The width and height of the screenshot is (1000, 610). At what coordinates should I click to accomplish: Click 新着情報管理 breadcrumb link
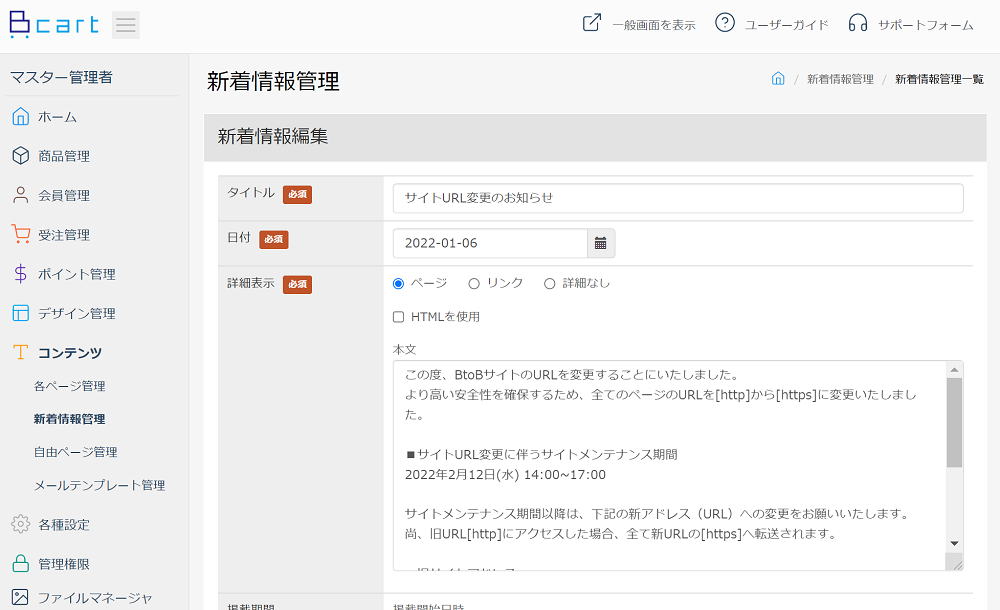[x=841, y=79]
